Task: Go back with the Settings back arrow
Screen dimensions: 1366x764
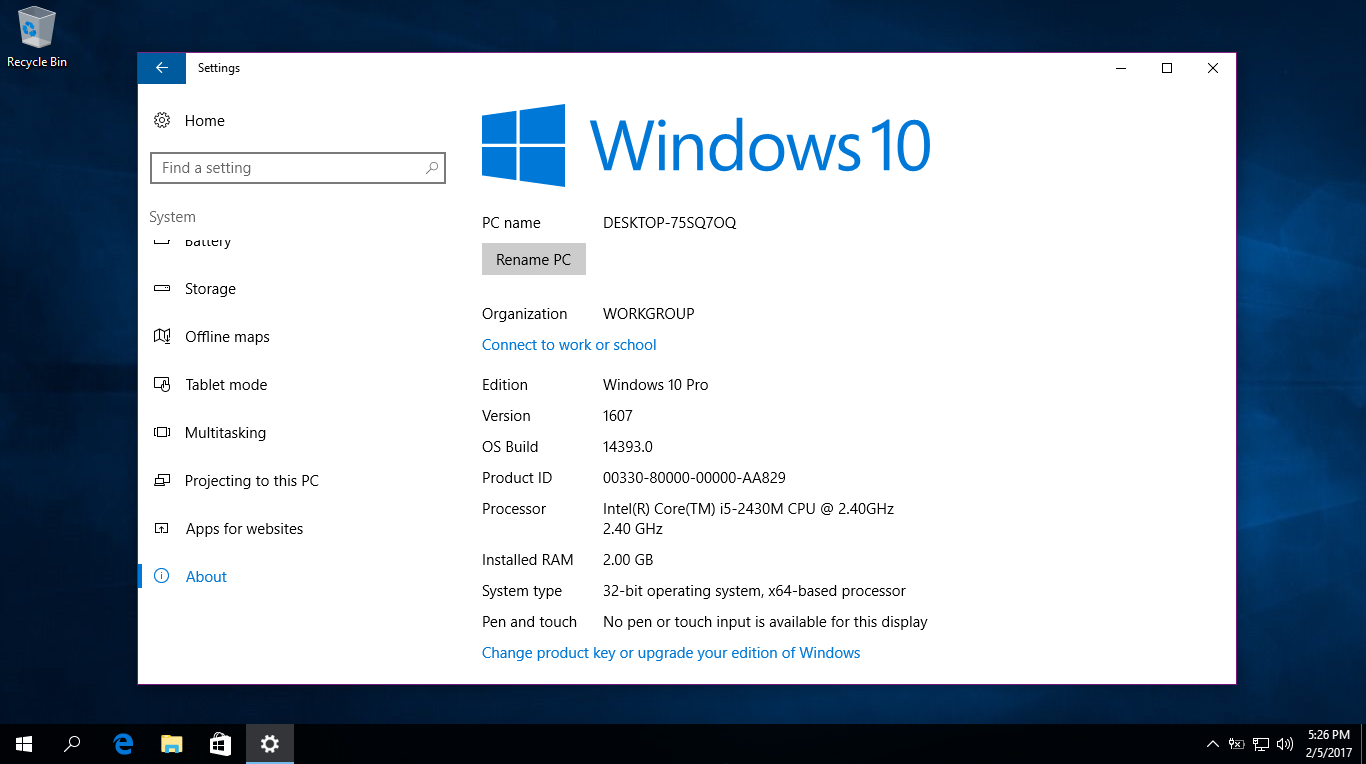Action: click(161, 68)
